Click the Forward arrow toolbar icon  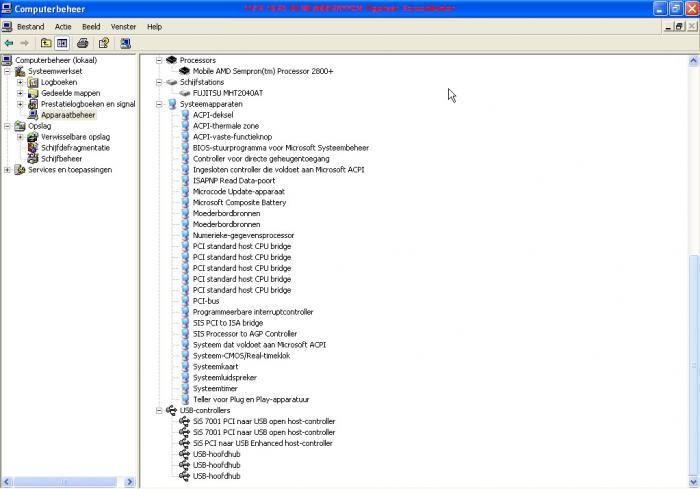click(x=24, y=43)
